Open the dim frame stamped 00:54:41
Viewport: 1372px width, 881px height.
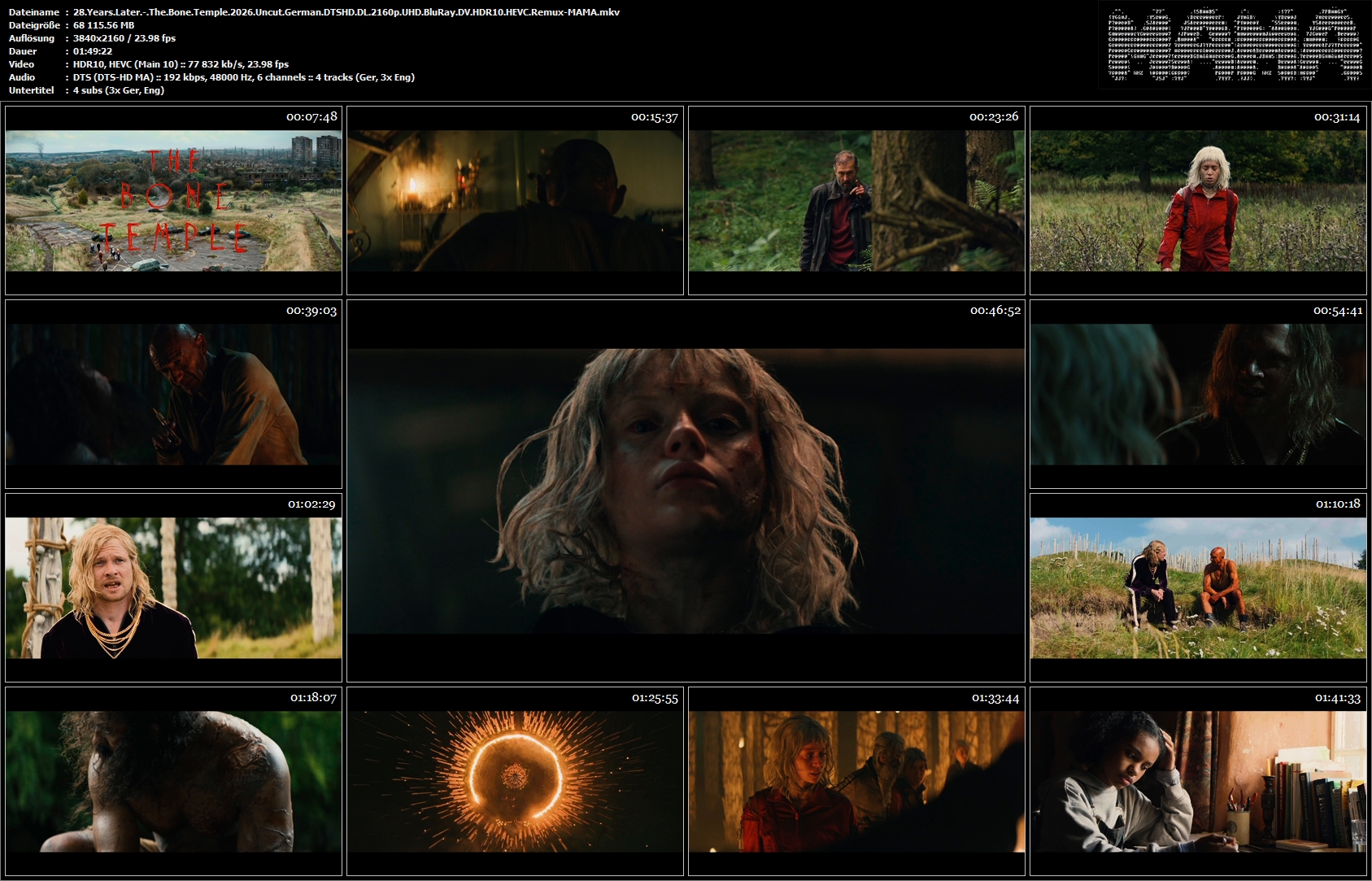(1198, 394)
